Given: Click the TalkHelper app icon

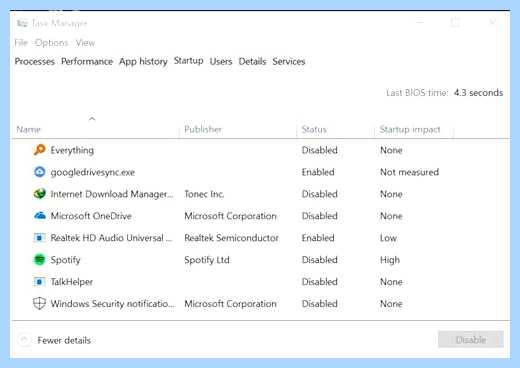Looking at the screenshot, I should pyautogui.click(x=39, y=282).
